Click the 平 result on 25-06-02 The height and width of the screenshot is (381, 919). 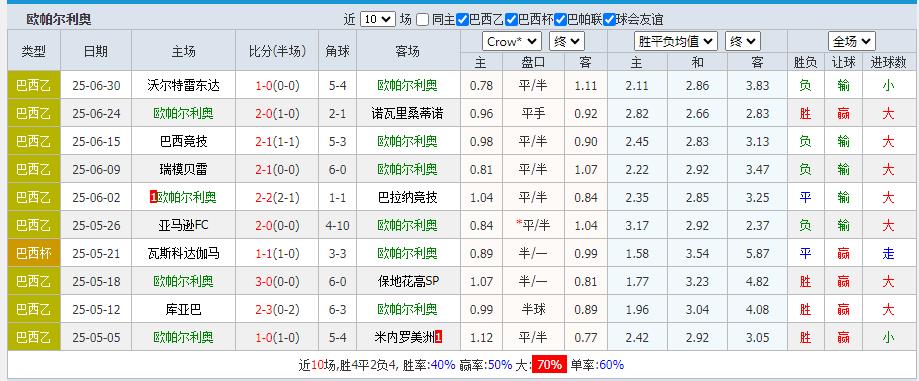(806, 198)
